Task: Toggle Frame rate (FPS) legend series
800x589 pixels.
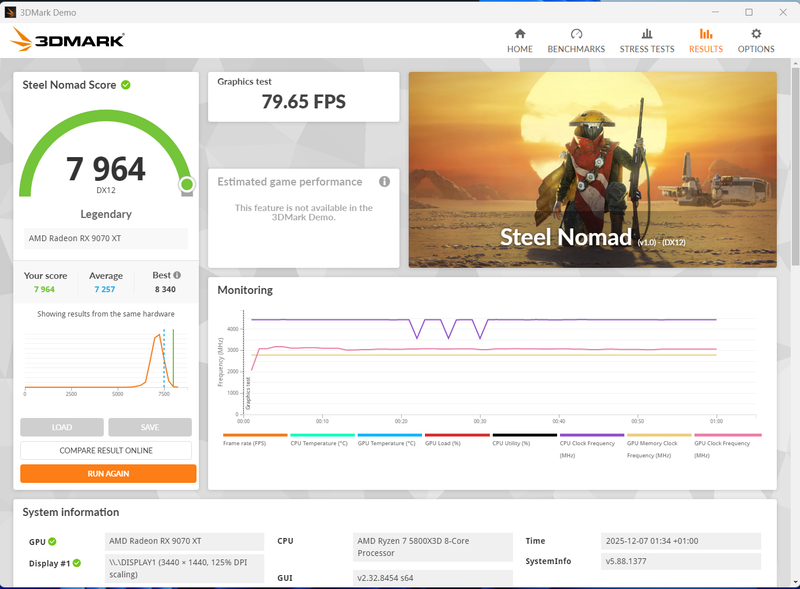Action: [255, 440]
